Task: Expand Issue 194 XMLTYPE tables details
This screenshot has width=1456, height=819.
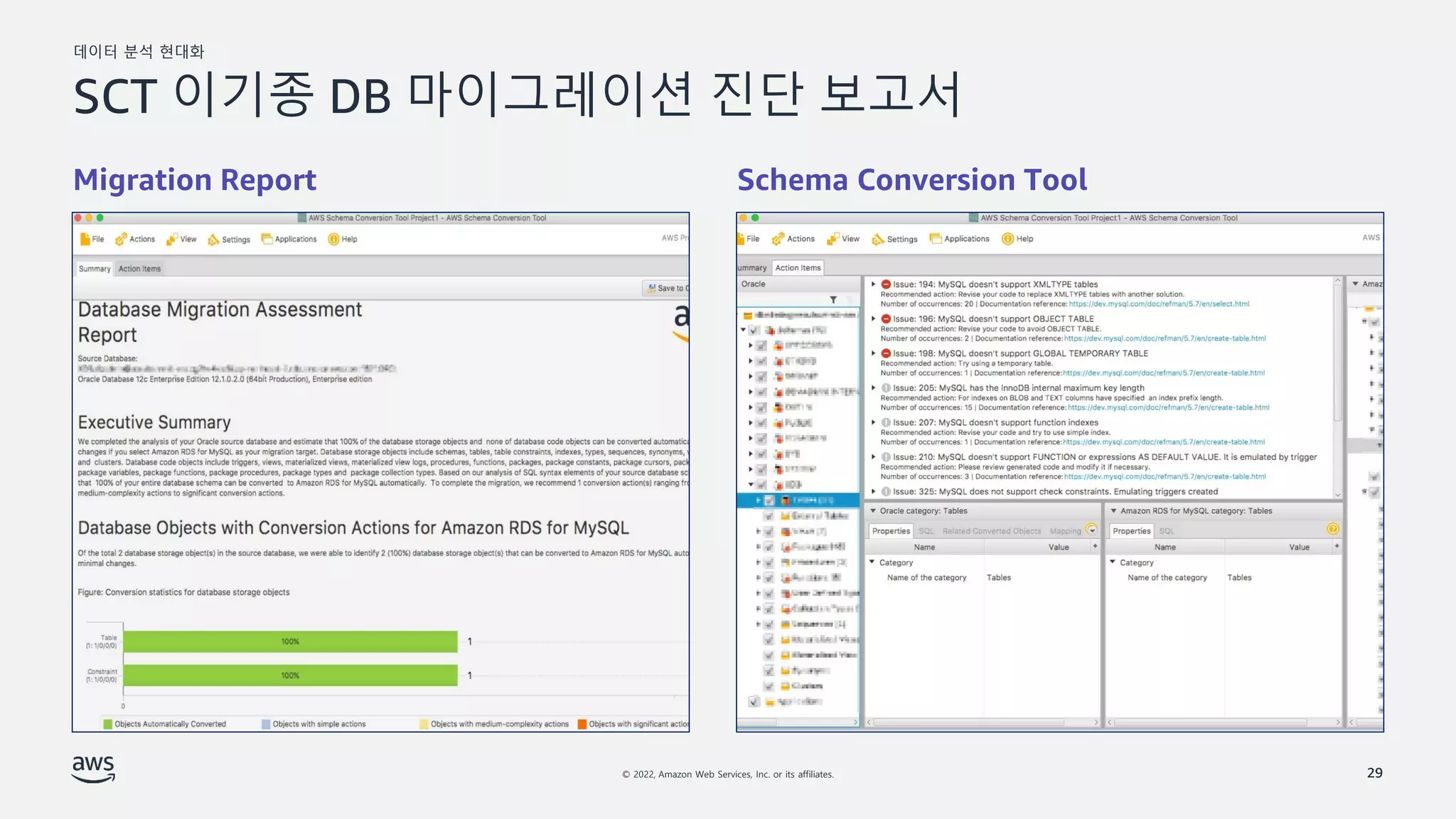Action: point(874,284)
